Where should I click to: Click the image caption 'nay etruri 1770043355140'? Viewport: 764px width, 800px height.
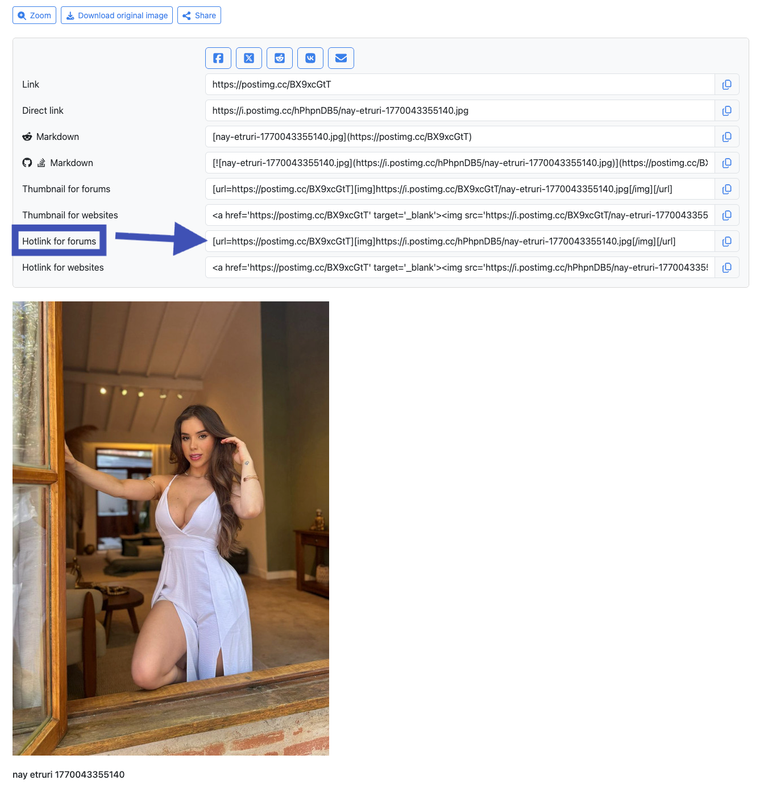click(68, 774)
